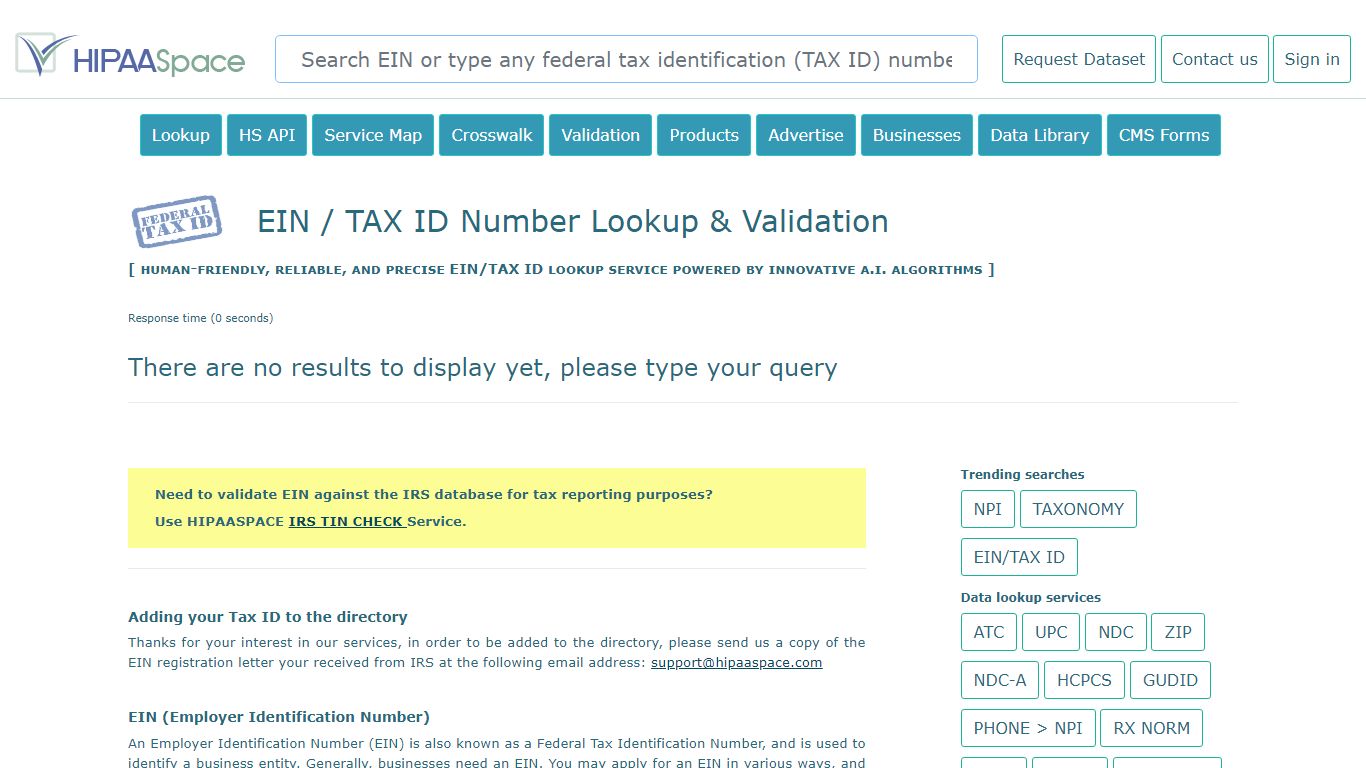1366x768 pixels.
Task: Click the 'Adding your Tax ID to the directory' heading
Action: click(x=268, y=617)
